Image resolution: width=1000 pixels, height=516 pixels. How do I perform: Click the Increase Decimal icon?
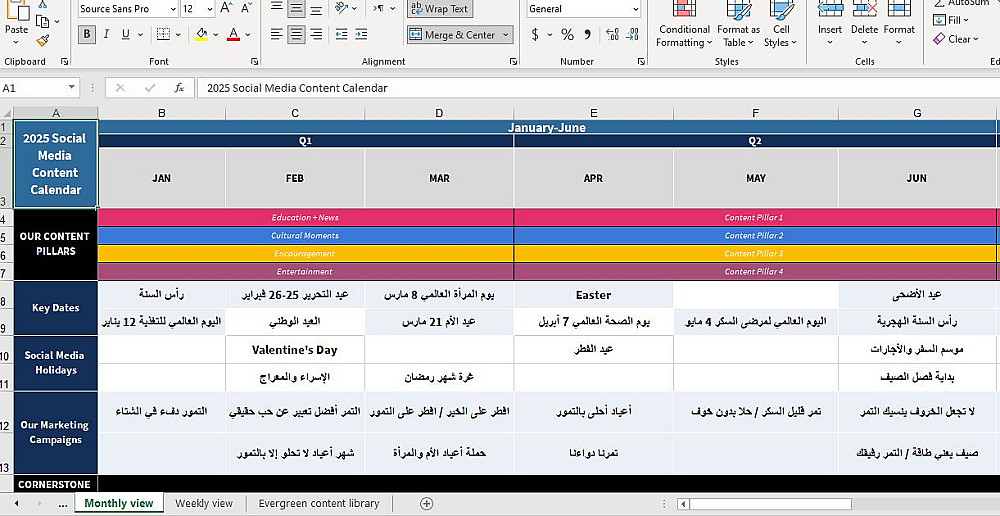[x=612, y=34]
